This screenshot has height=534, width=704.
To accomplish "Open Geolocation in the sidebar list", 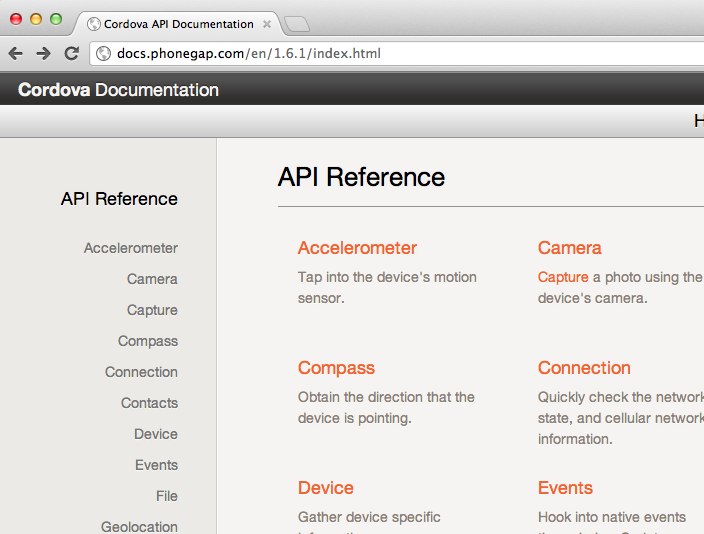I will tap(139, 526).
